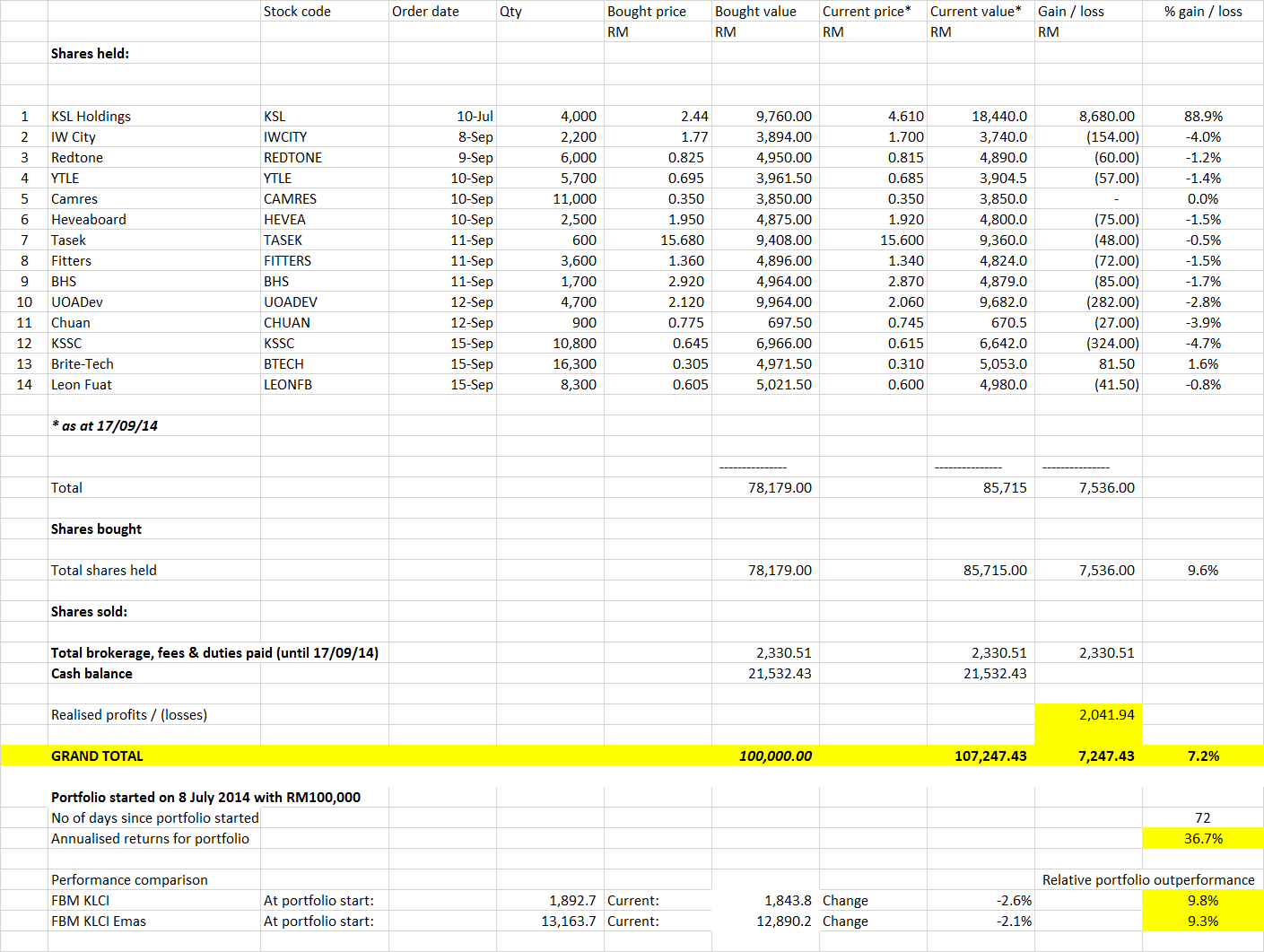The width and height of the screenshot is (1264, 952).
Task: Select the 'Total brokerage, fees & duties paid' label
Action: [x=214, y=653]
